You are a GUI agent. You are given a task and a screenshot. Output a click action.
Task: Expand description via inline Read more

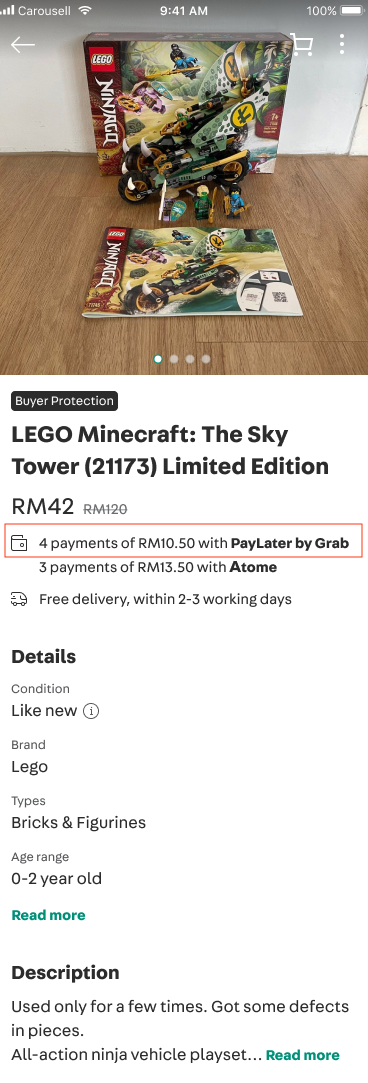(x=302, y=1055)
